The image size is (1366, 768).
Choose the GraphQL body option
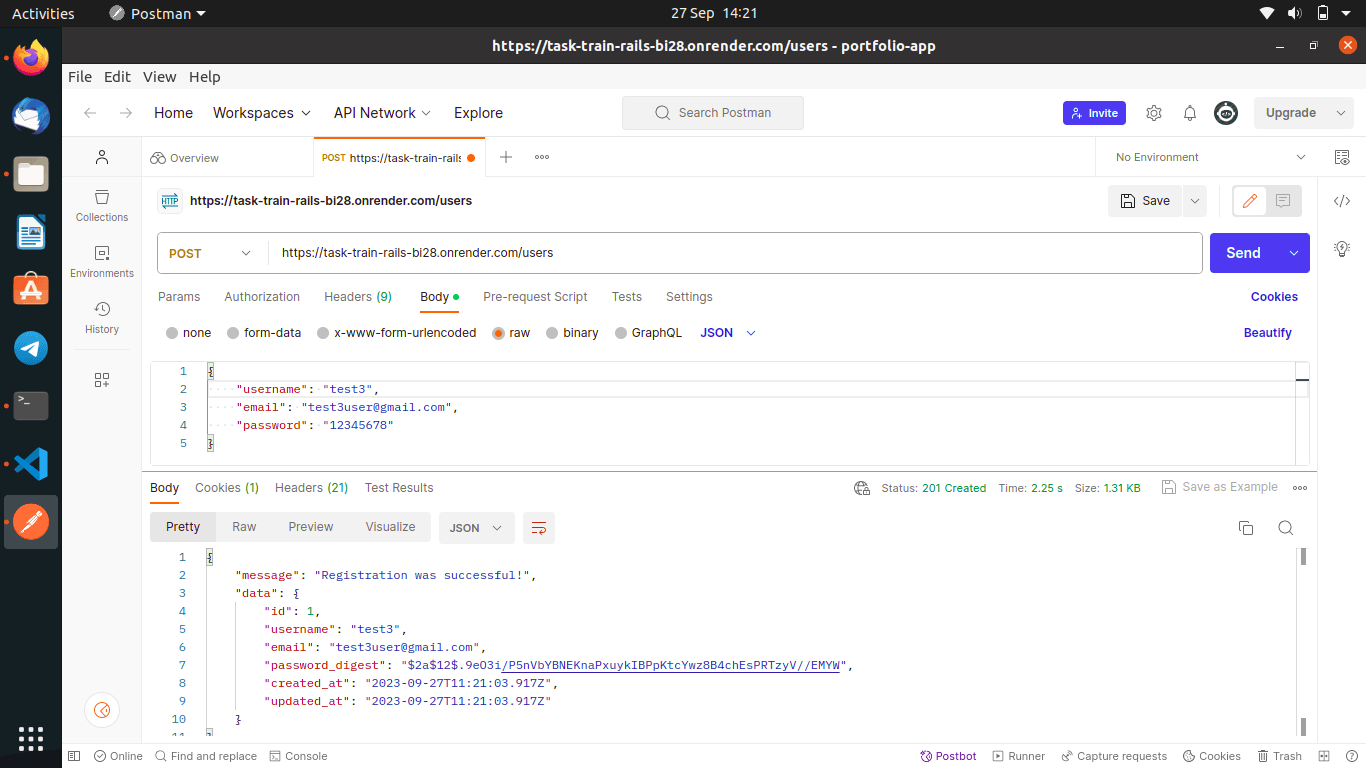click(x=621, y=333)
